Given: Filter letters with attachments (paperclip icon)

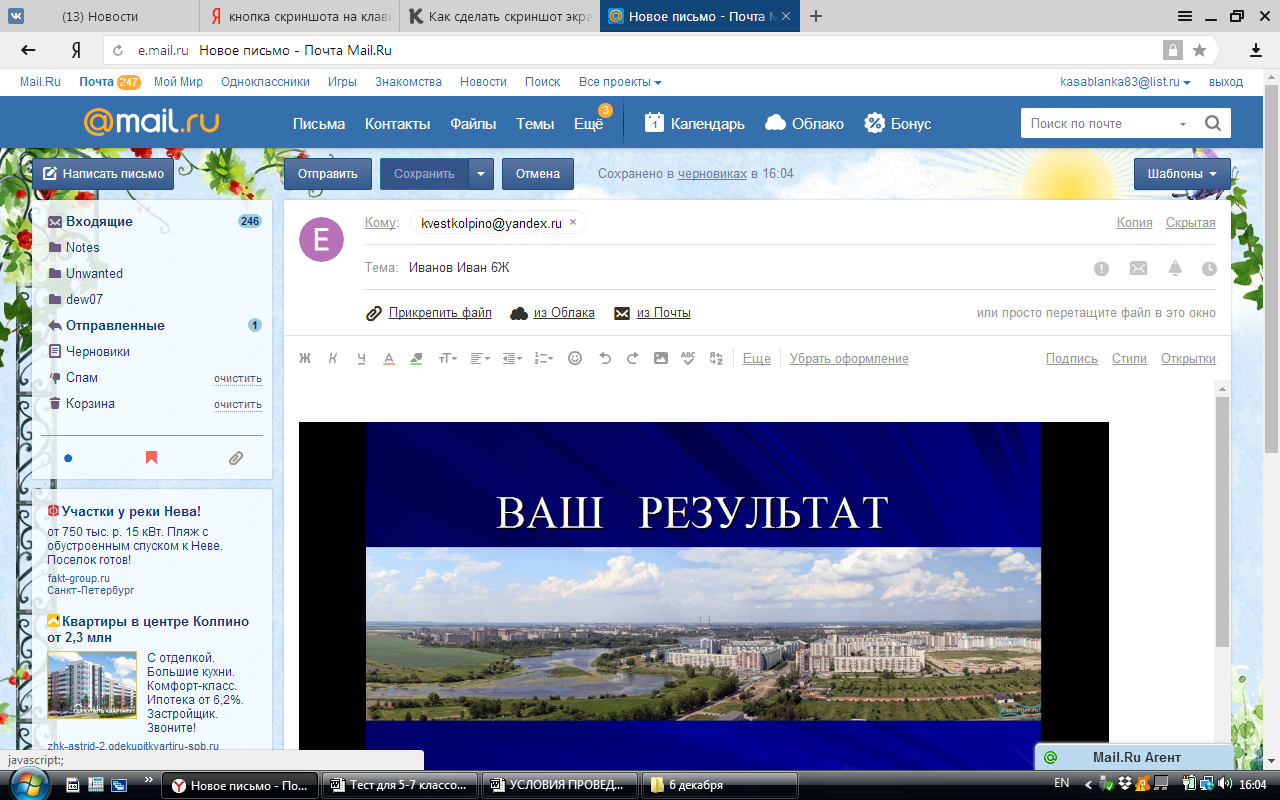Looking at the screenshot, I should [236, 458].
